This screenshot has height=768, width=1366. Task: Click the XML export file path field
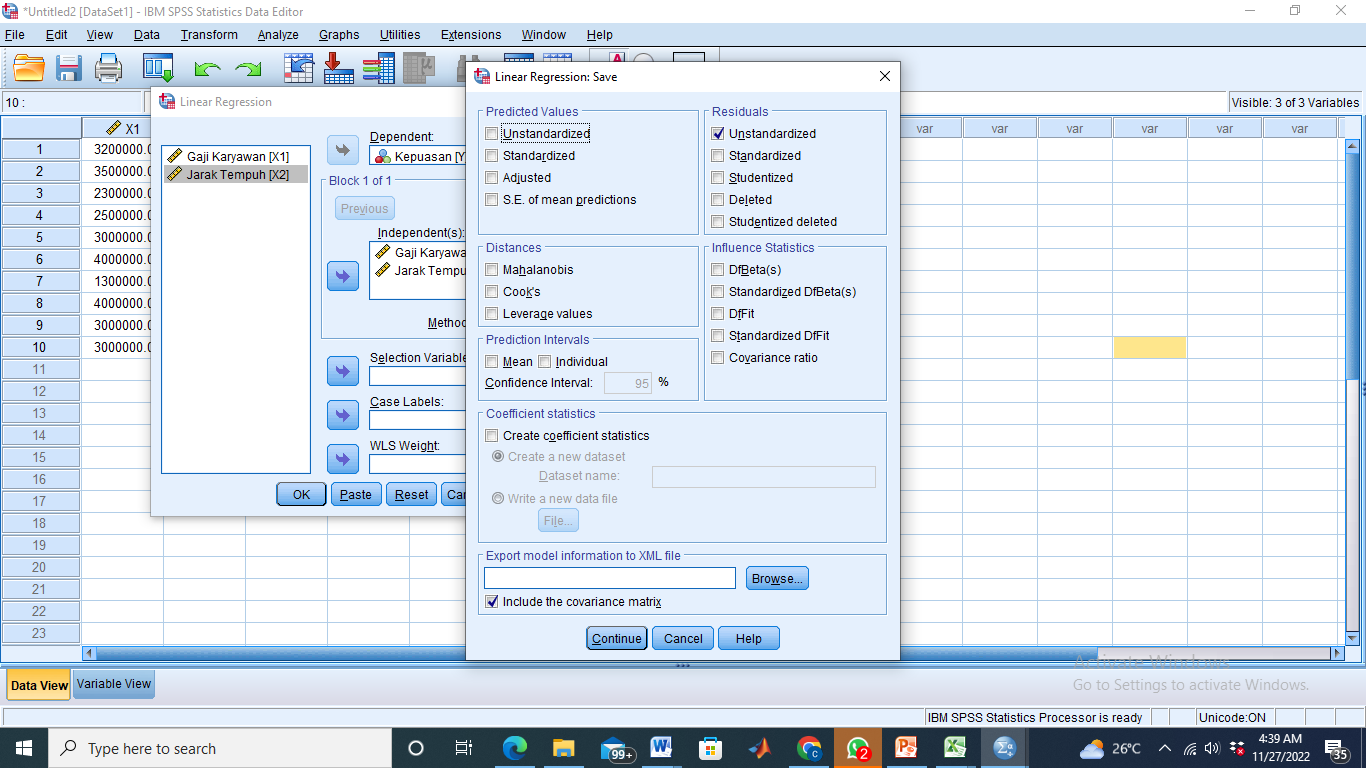(609, 579)
